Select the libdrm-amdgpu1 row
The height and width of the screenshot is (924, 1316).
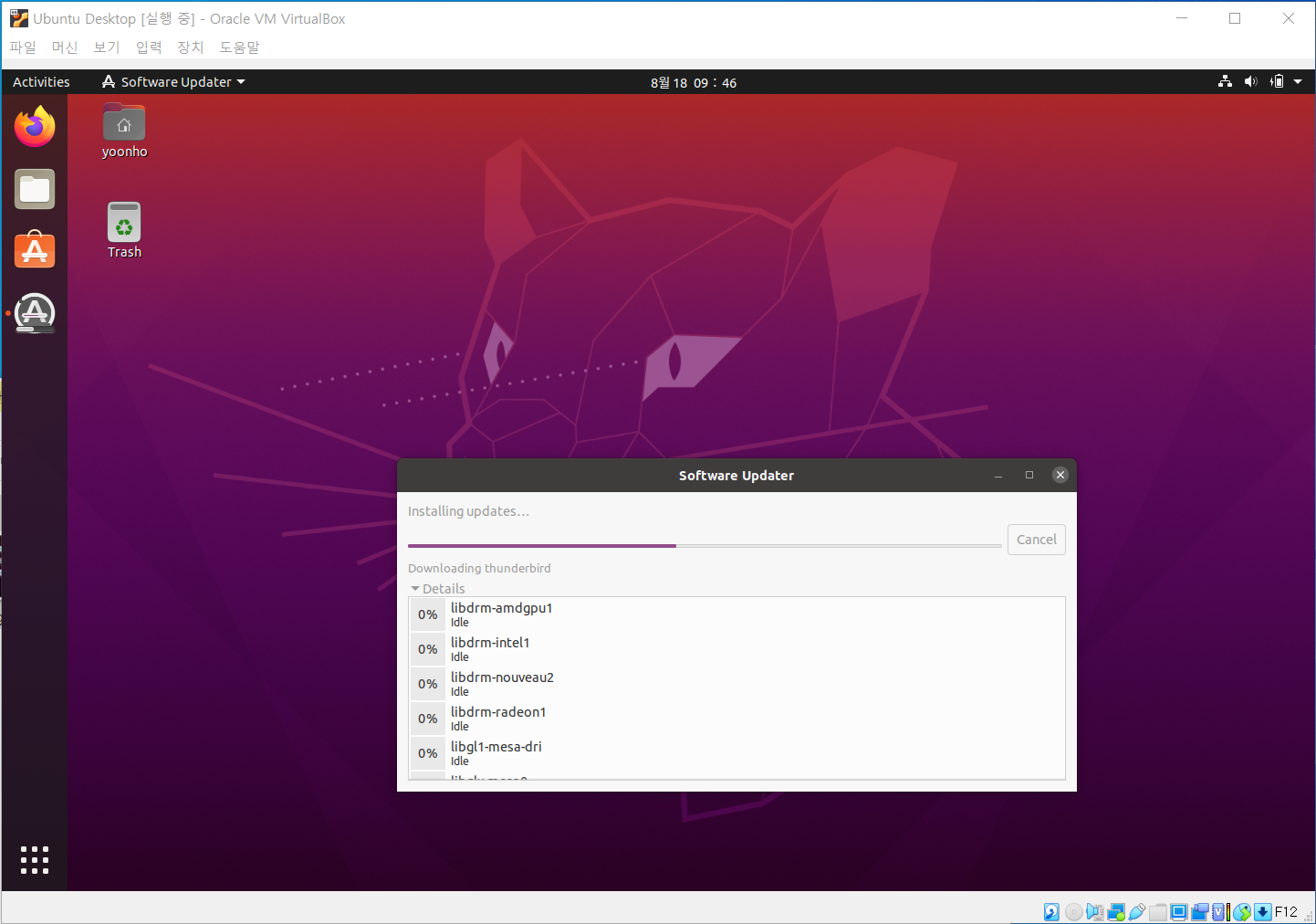736,614
